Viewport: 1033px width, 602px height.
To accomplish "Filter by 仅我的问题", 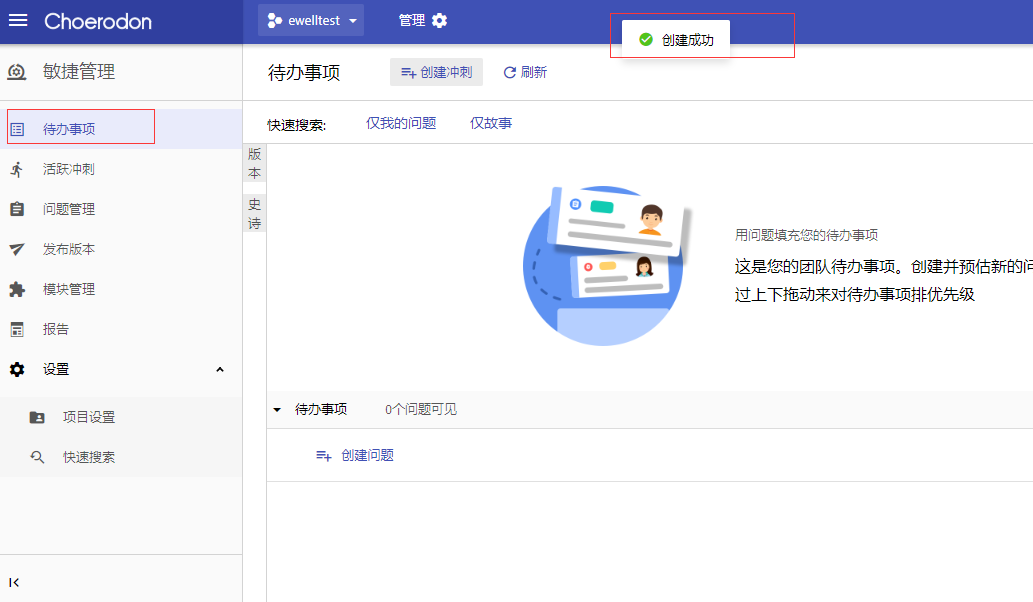I will point(401,123).
